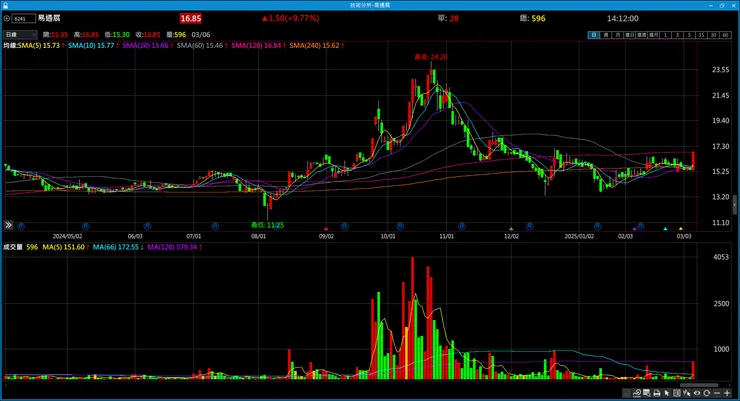Click the horizontal scrollbar thumb at bottom
Viewport: 740px width, 401px height.
click(699, 385)
